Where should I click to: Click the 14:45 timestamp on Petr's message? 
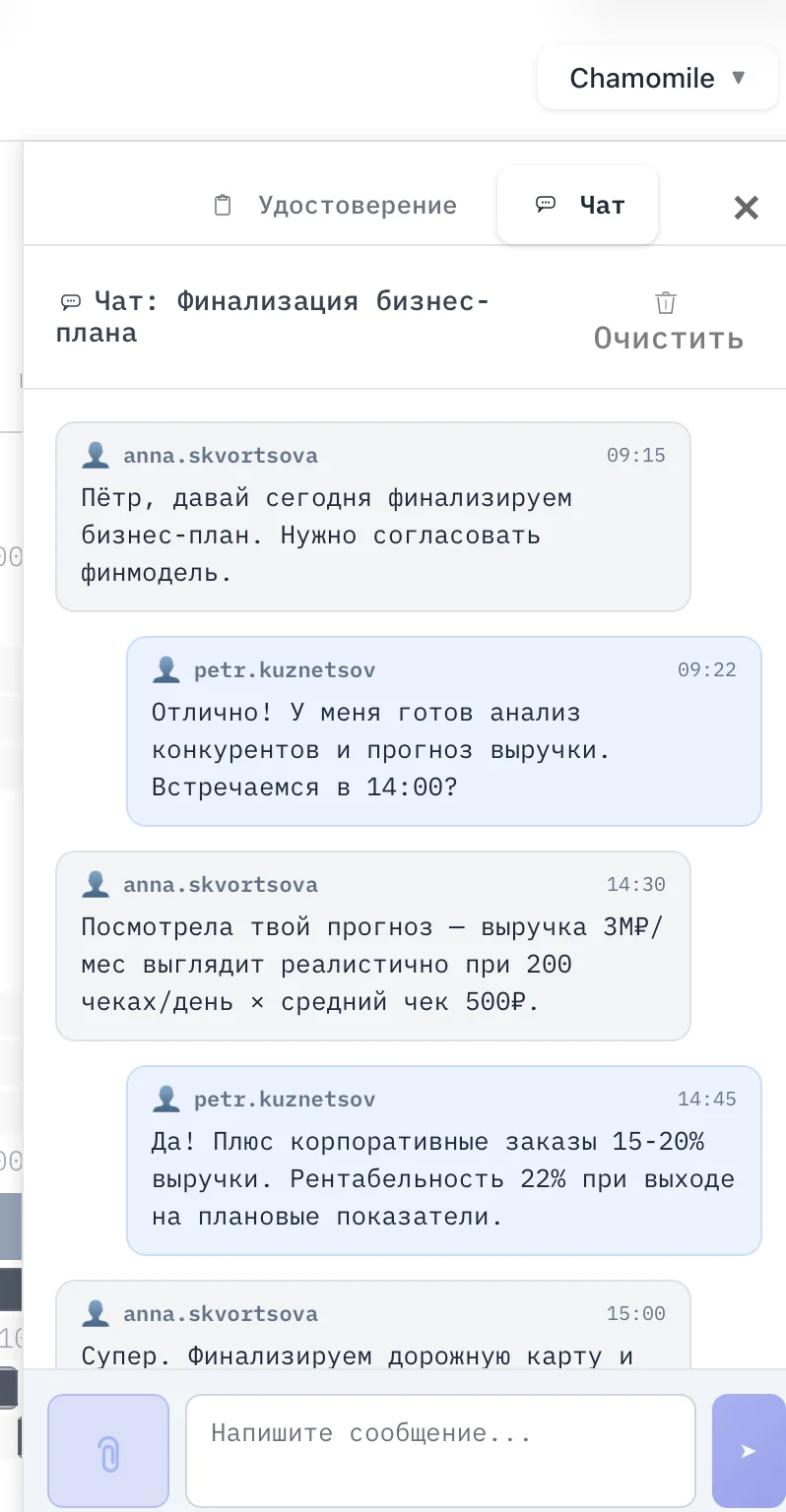click(706, 1100)
